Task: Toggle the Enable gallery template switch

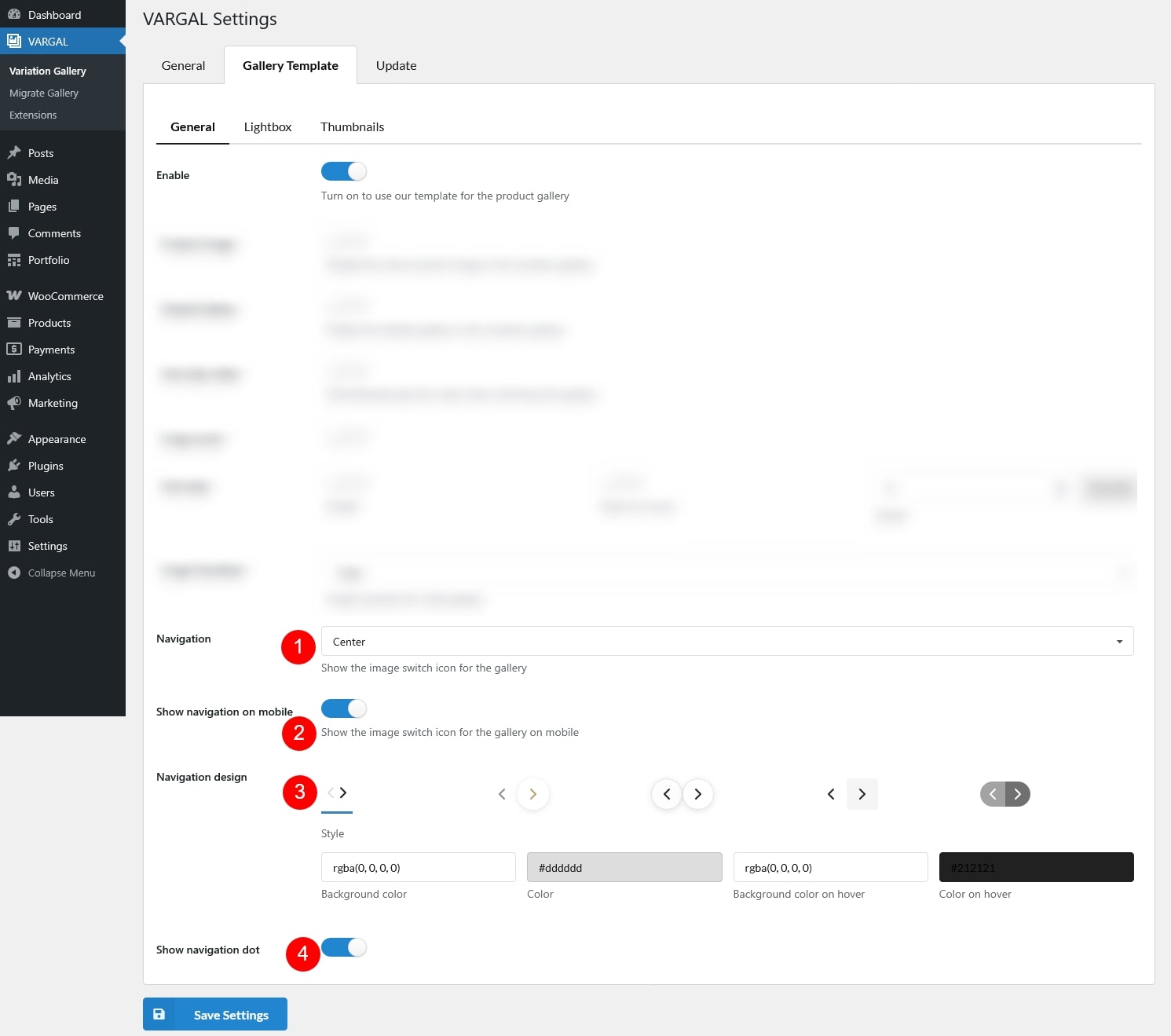Action: pyautogui.click(x=343, y=171)
